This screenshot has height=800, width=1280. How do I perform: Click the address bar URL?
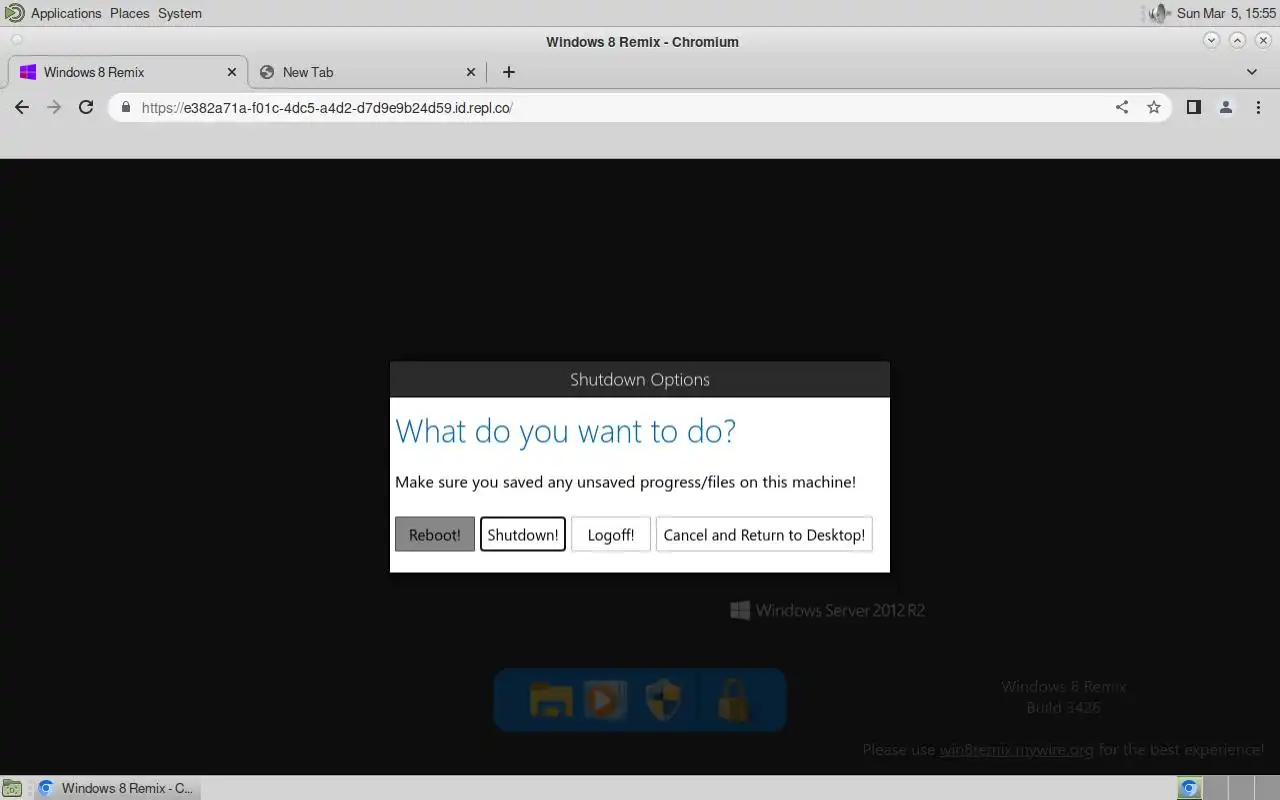tap(327, 107)
